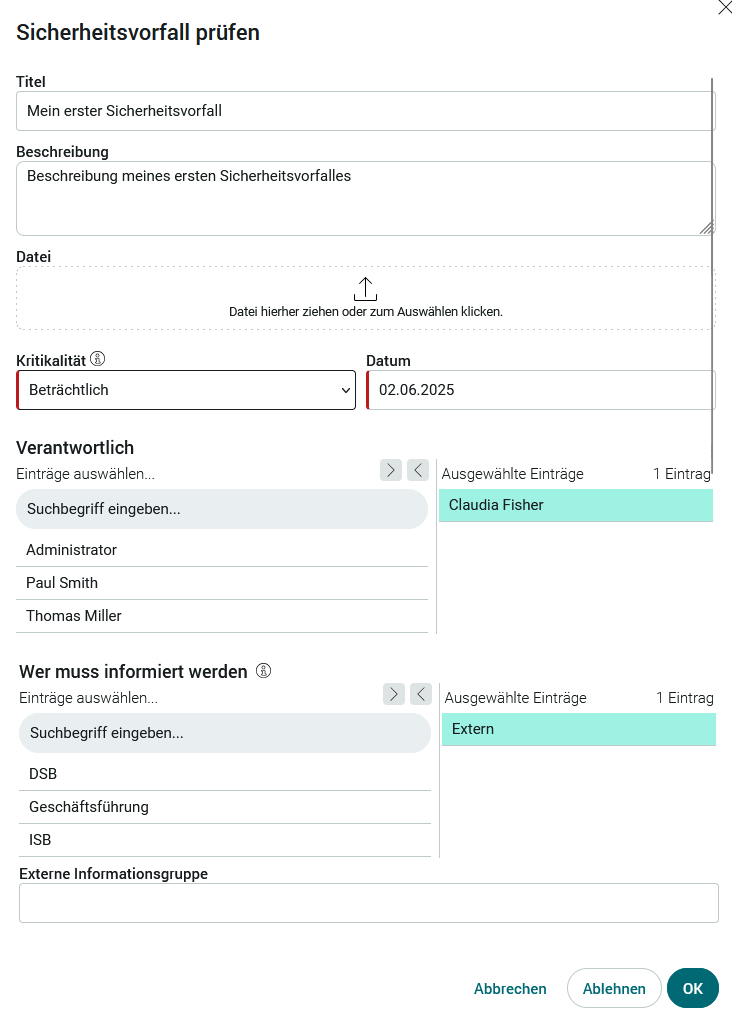The height and width of the screenshot is (1035, 740).
Task: Choose Thomas Miller as responsible person
Action: (x=222, y=616)
